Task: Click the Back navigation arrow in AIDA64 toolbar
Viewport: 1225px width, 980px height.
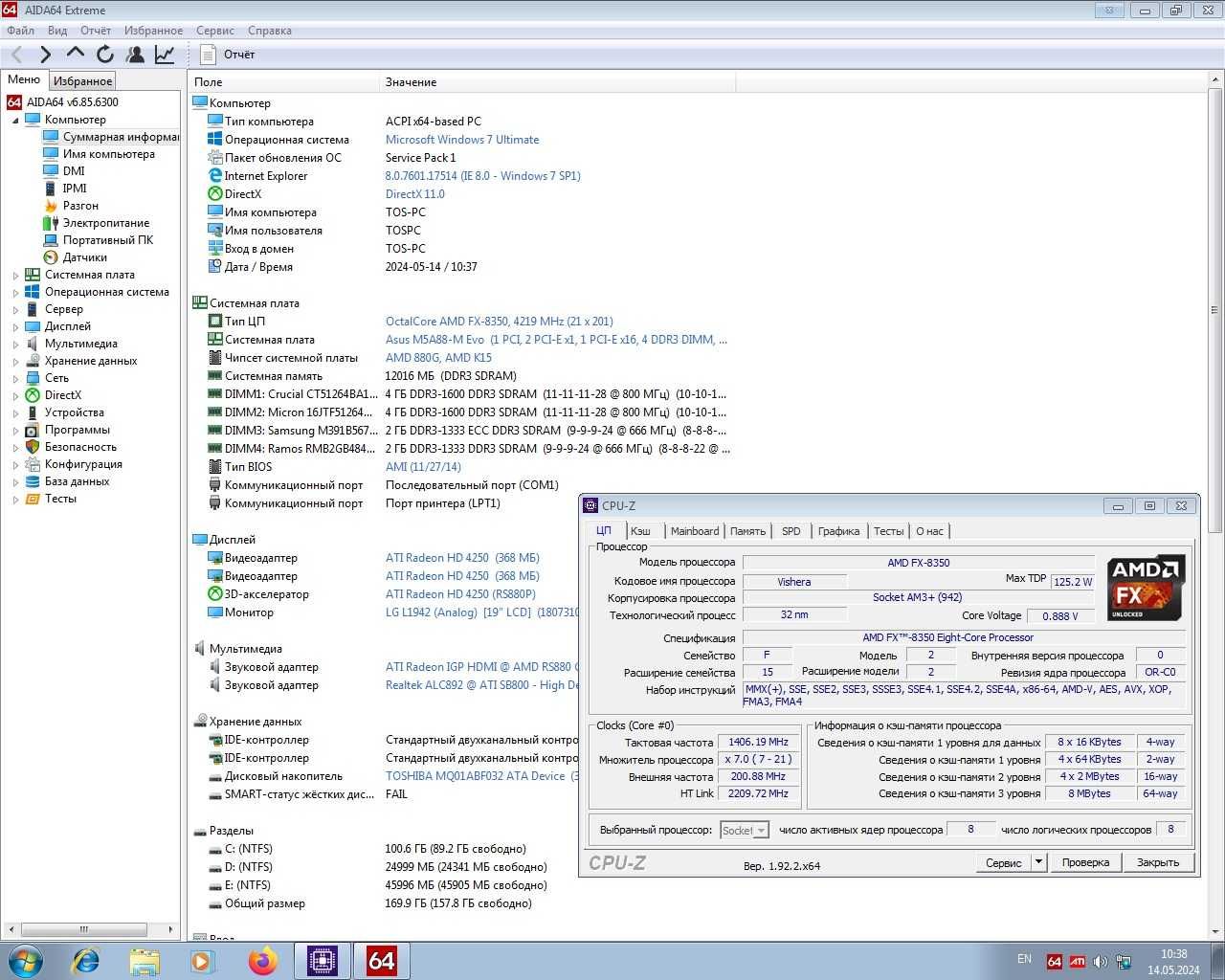Action: point(17,55)
